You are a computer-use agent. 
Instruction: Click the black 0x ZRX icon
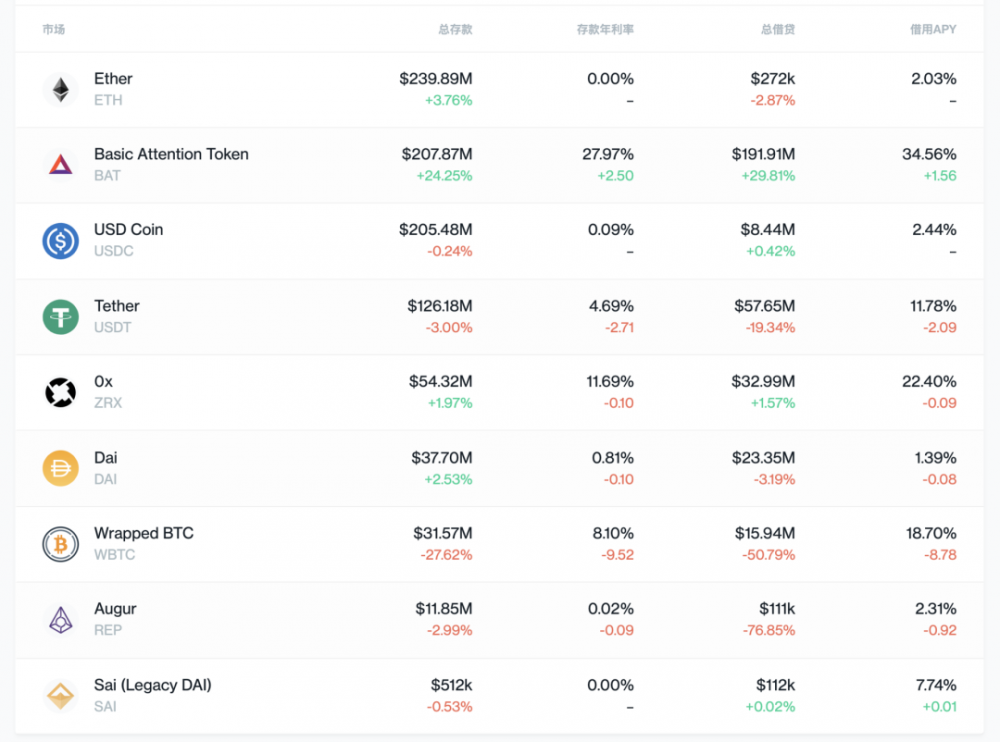[60, 392]
